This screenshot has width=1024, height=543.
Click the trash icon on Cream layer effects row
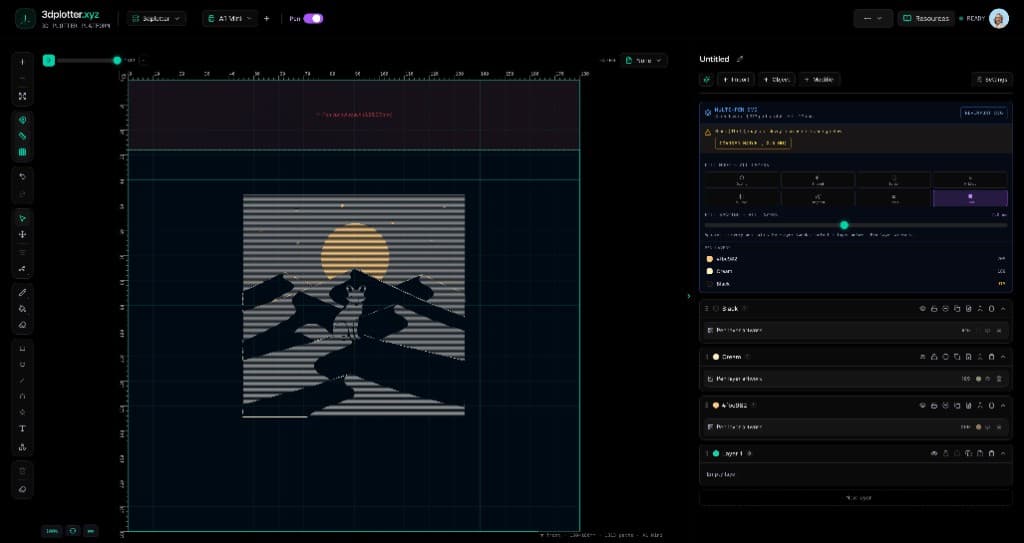[x=999, y=378]
